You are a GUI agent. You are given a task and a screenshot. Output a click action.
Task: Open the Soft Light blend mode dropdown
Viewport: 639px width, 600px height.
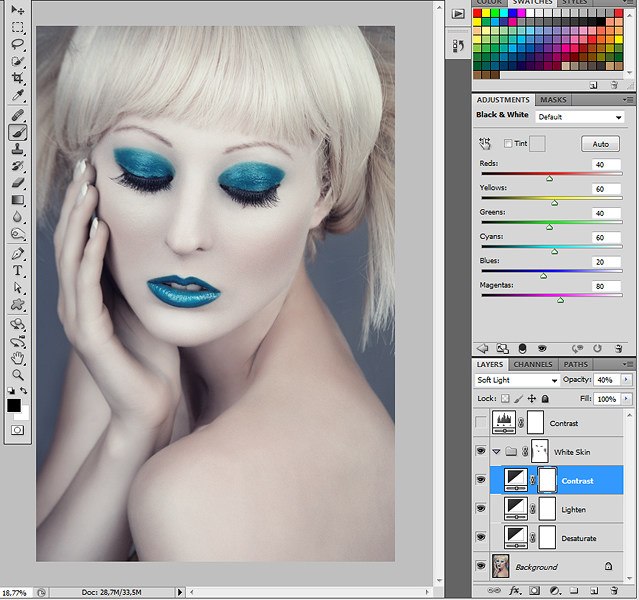point(517,381)
